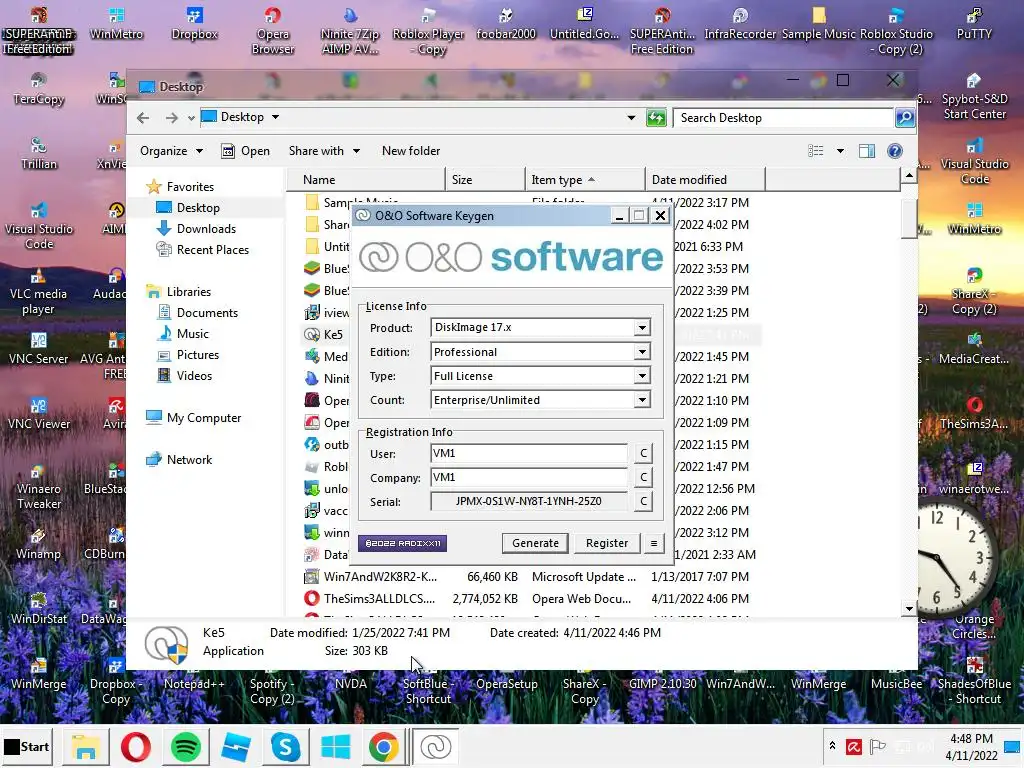Click the Generate button in the keygen

click(x=535, y=543)
